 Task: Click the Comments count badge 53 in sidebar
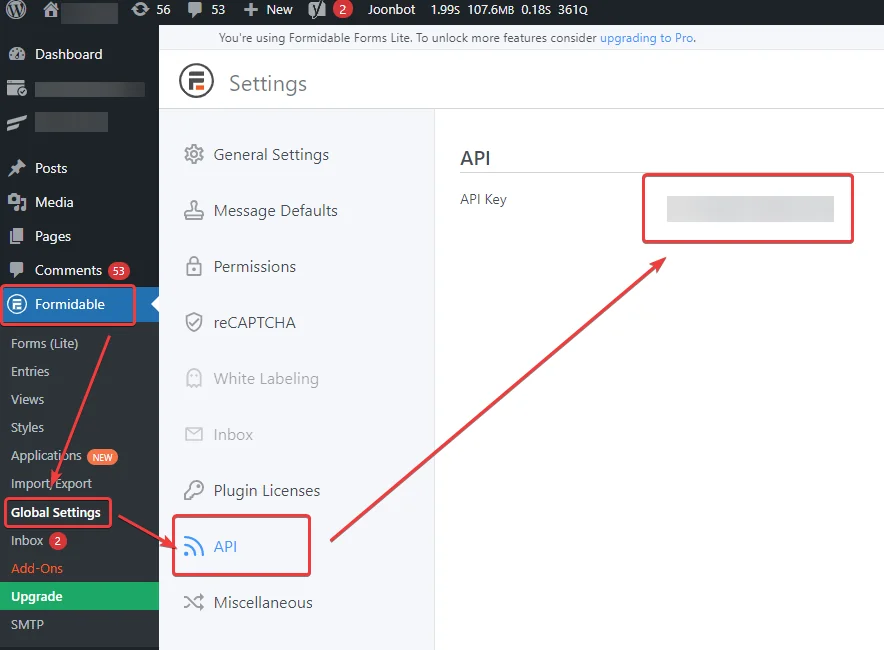tap(118, 271)
